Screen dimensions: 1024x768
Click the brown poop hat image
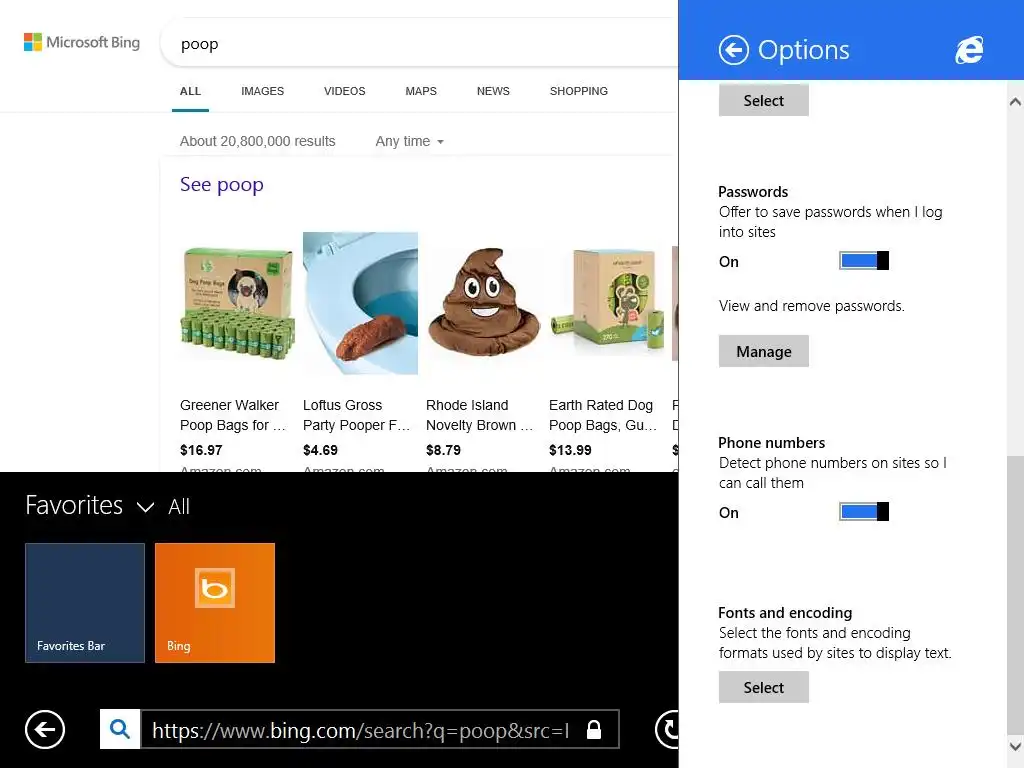tap(484, 302)
